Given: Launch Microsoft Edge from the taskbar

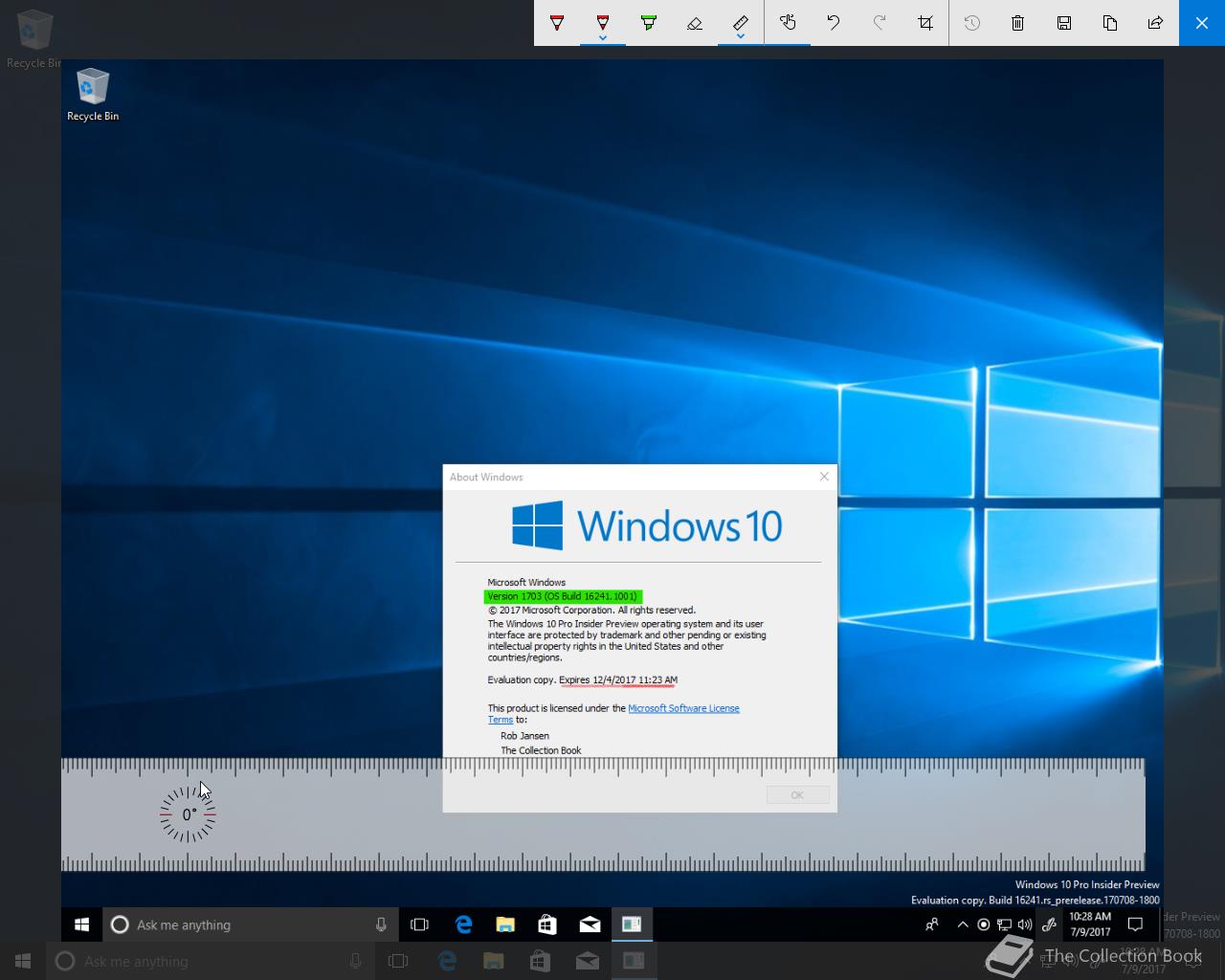Looking at the screenshot, I should point(464,924).
